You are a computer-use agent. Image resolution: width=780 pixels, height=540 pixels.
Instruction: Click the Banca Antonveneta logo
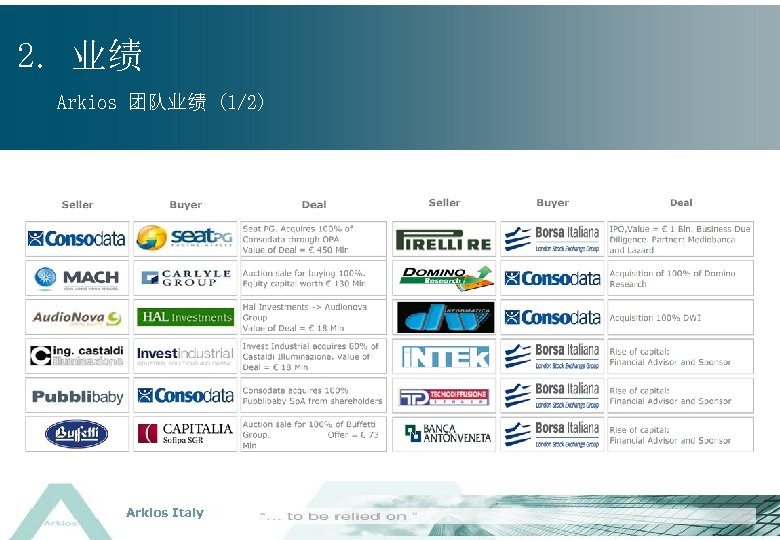coord(447,434)
